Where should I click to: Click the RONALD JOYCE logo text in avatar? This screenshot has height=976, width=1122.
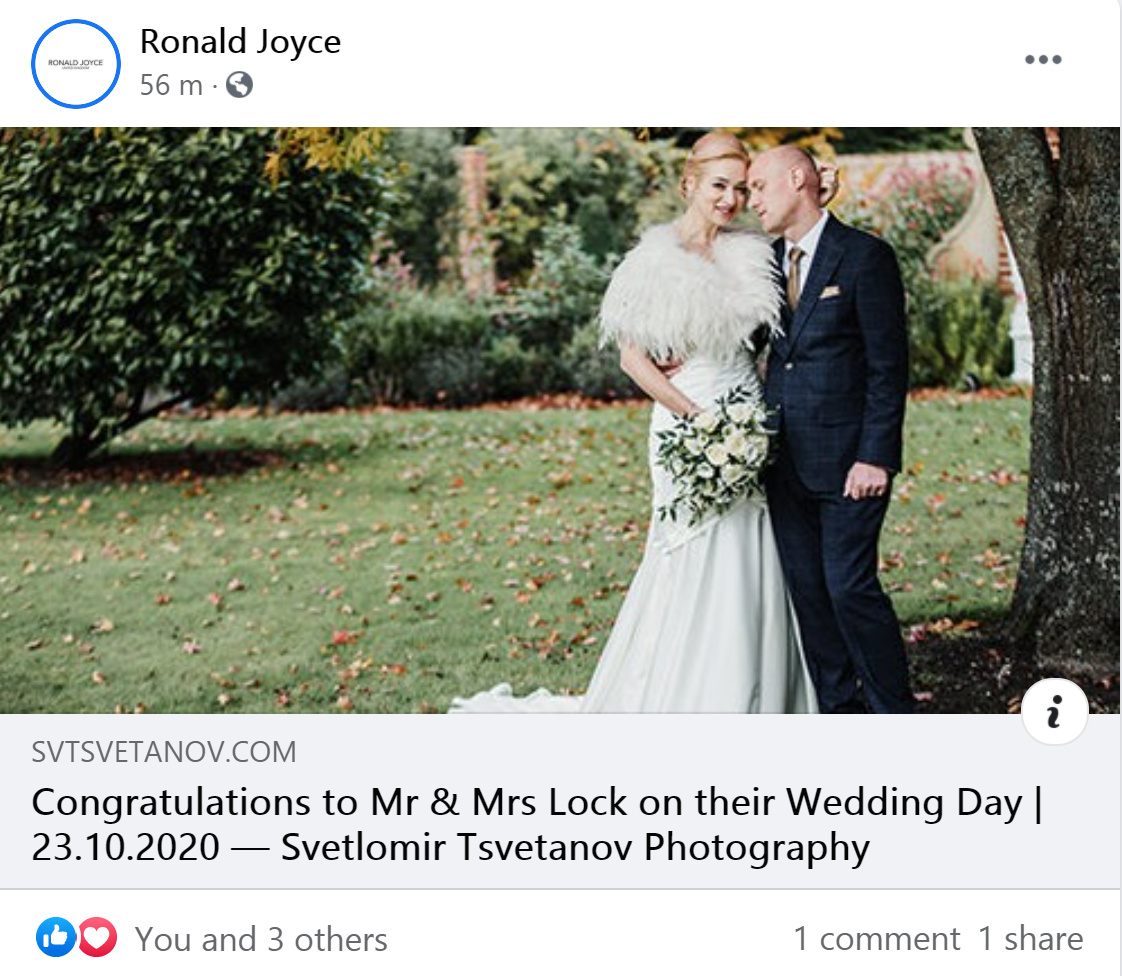pyautogui.click(x=76, y=63)
